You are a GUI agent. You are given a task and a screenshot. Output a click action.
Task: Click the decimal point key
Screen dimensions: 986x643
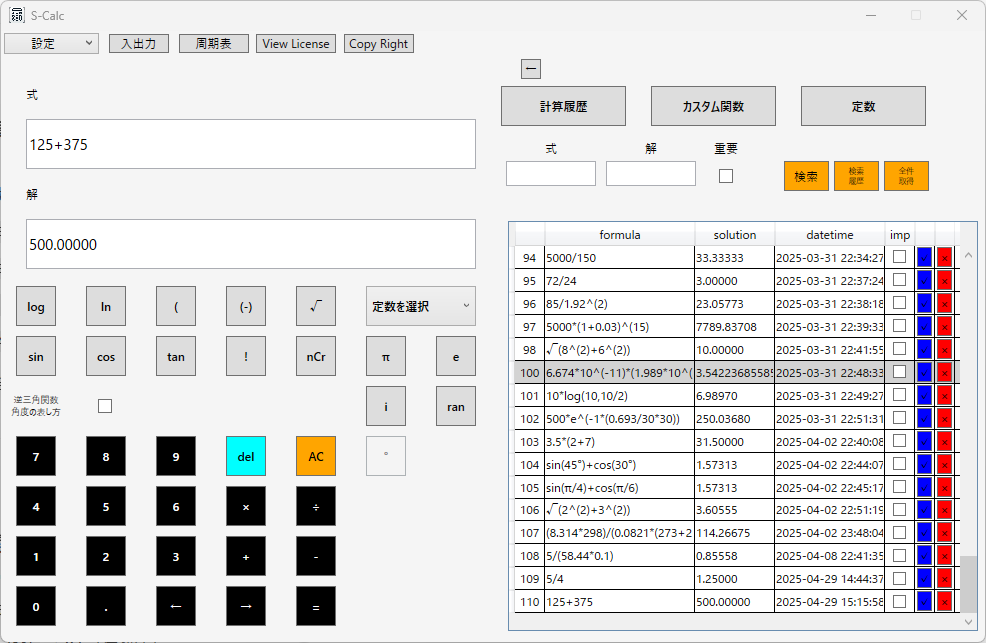tap(106, 607)
